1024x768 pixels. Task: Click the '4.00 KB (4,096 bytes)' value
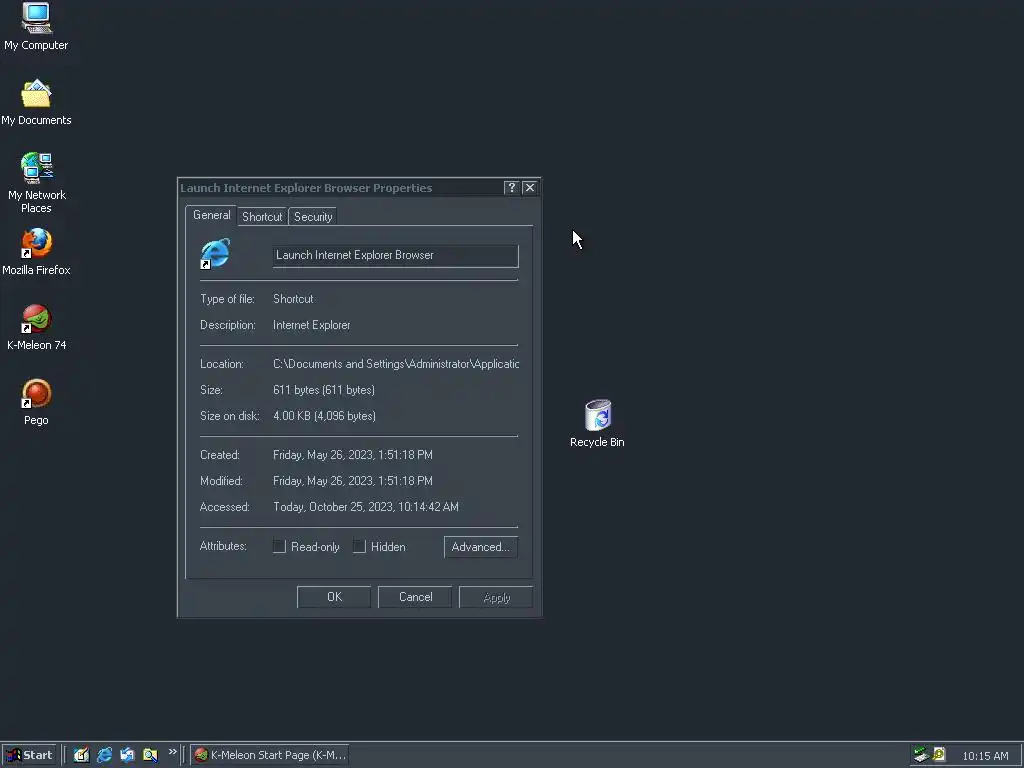tap(324, 416)
